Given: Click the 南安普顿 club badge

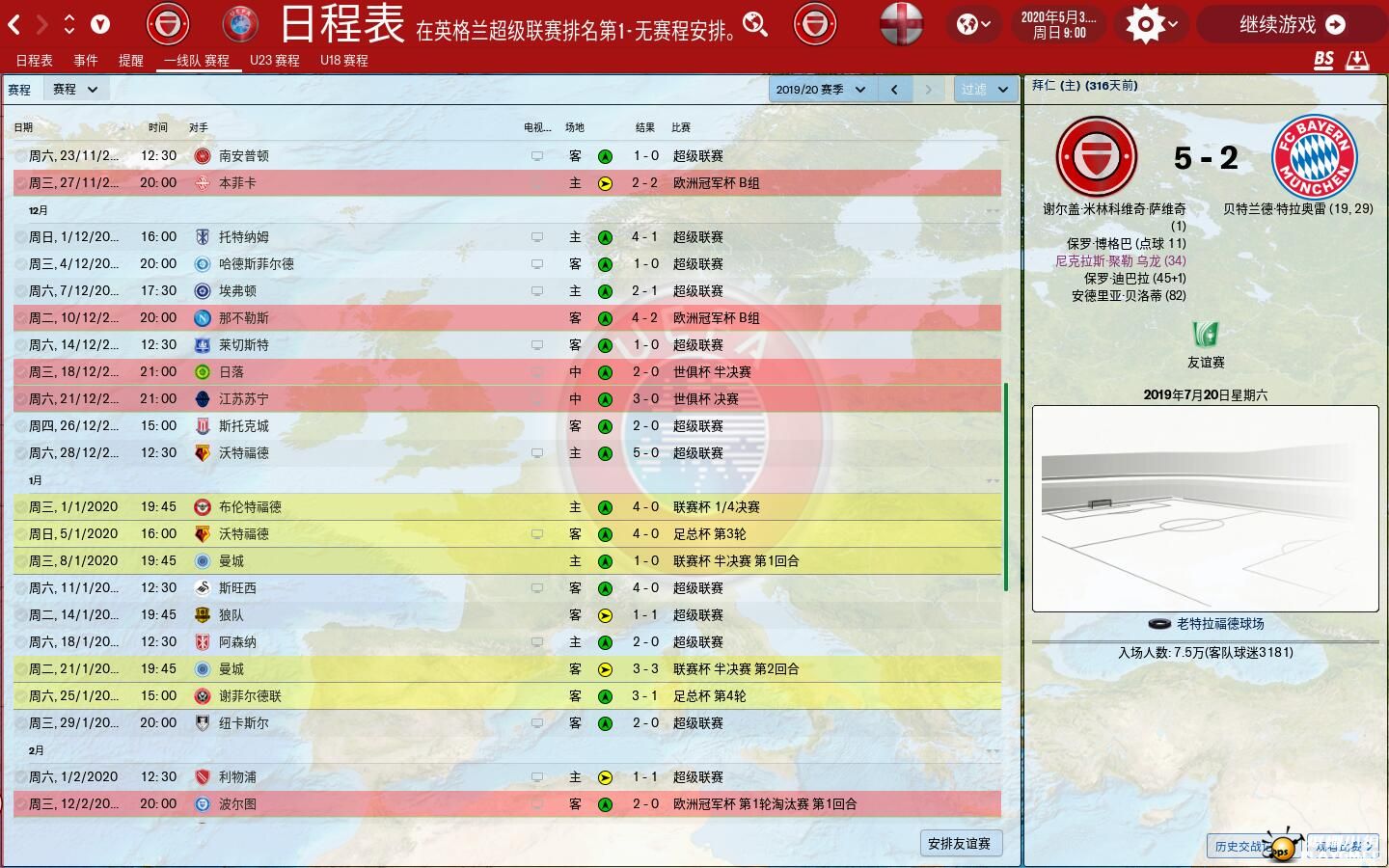Looking at the screenshot, I should coord(203,155).
